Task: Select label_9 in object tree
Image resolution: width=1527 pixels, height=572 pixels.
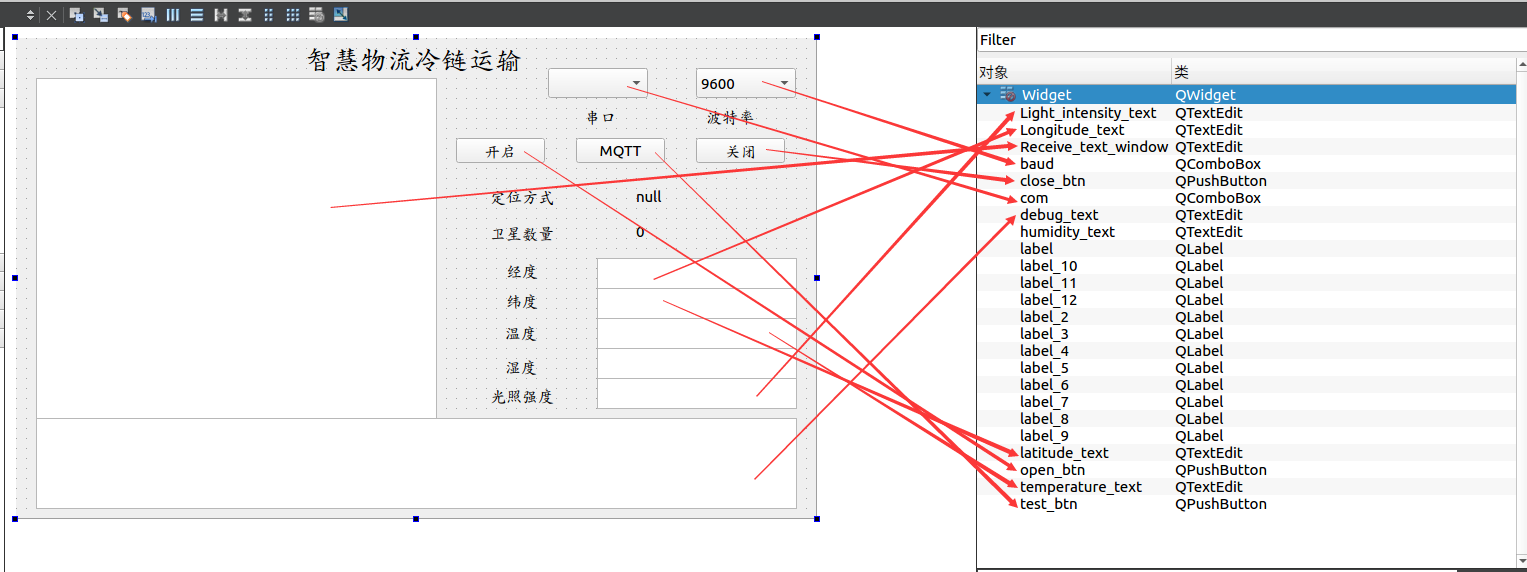Action: [x=1044, y=435]
